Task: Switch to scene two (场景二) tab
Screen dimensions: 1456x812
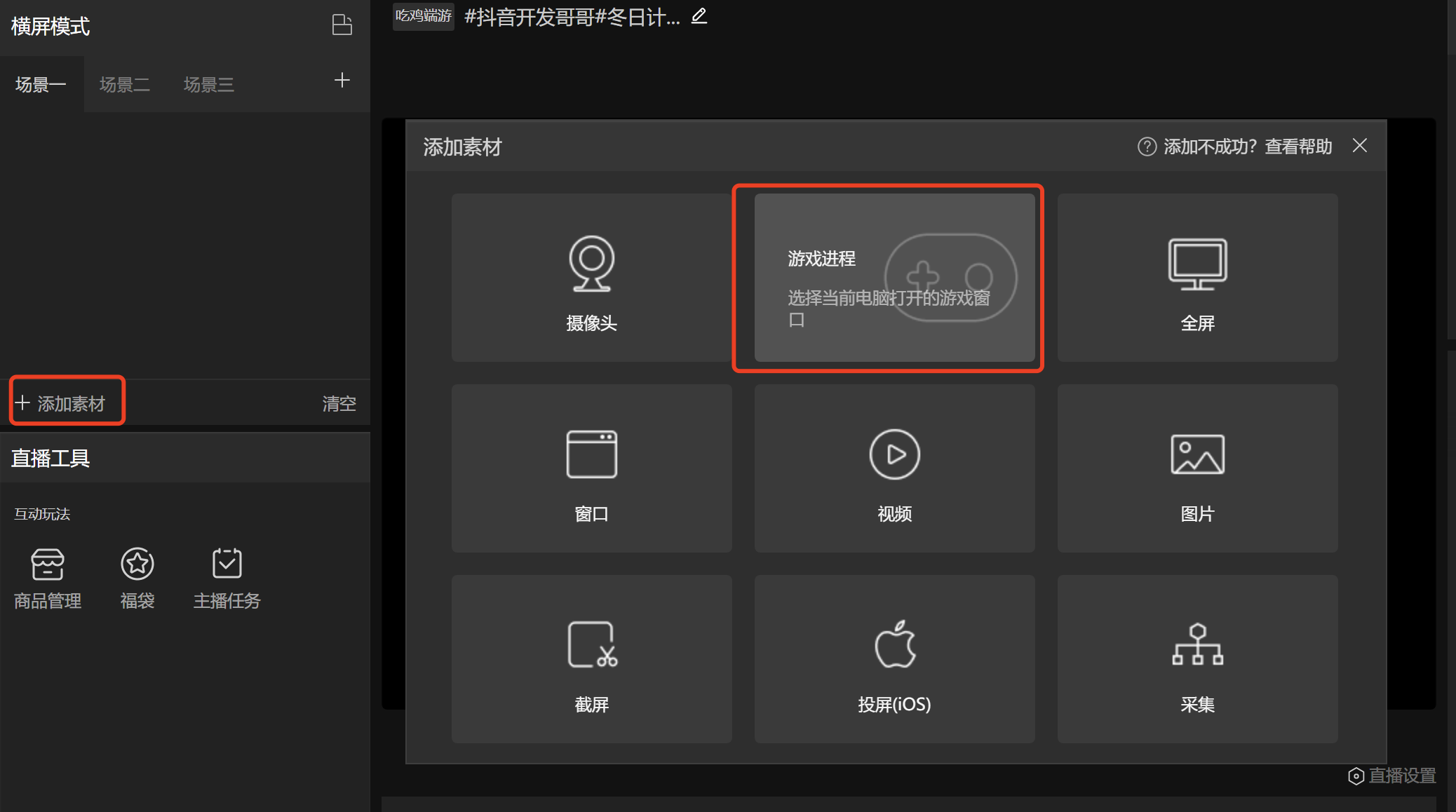Action: (125, 85)
